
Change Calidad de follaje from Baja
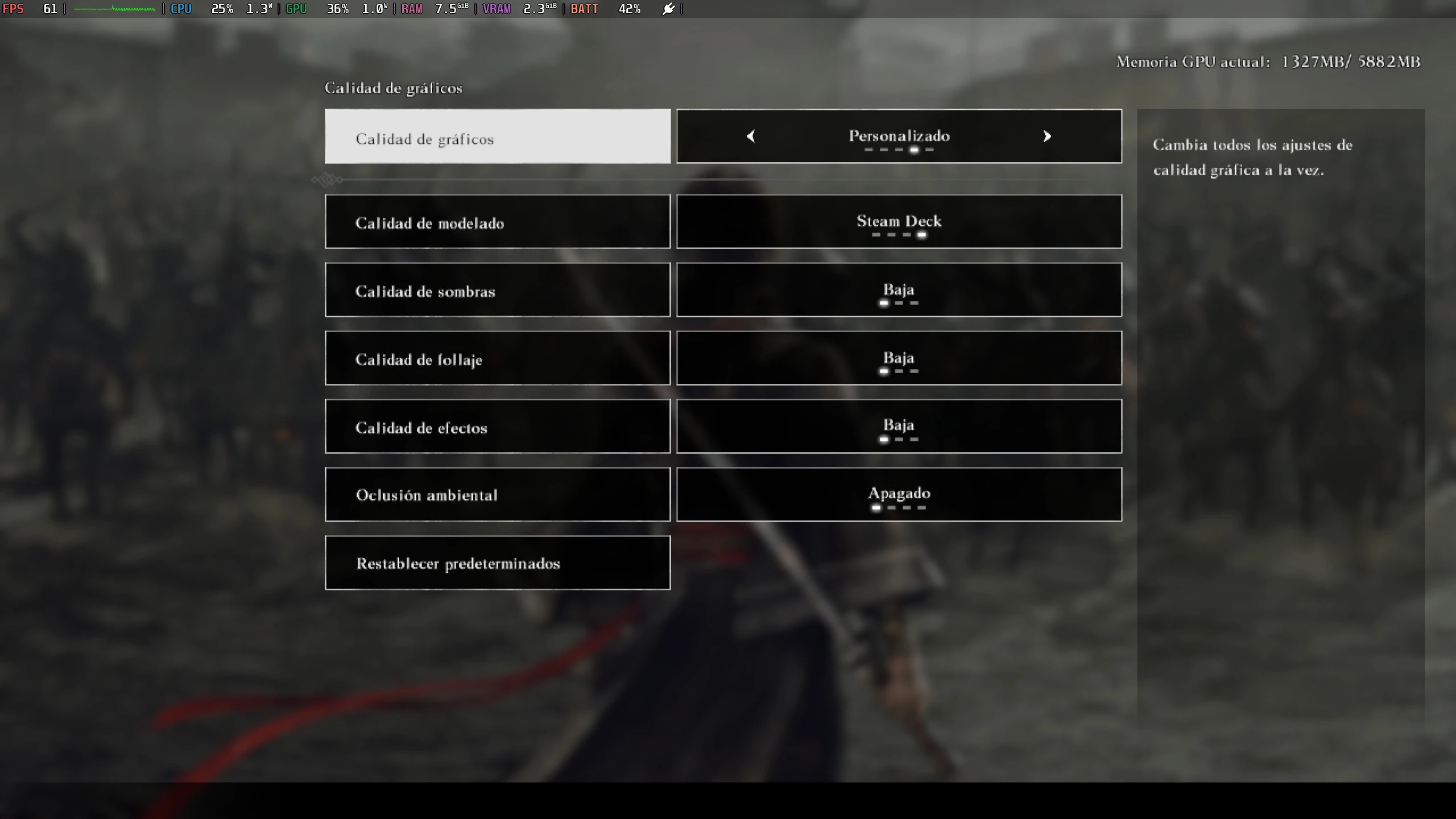(x=899, y=358)
